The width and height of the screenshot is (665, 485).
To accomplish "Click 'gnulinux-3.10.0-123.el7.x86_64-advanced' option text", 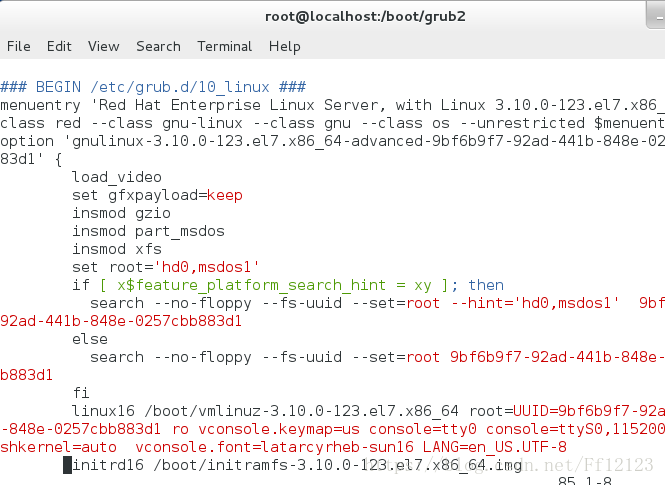I will click(247, 141).
